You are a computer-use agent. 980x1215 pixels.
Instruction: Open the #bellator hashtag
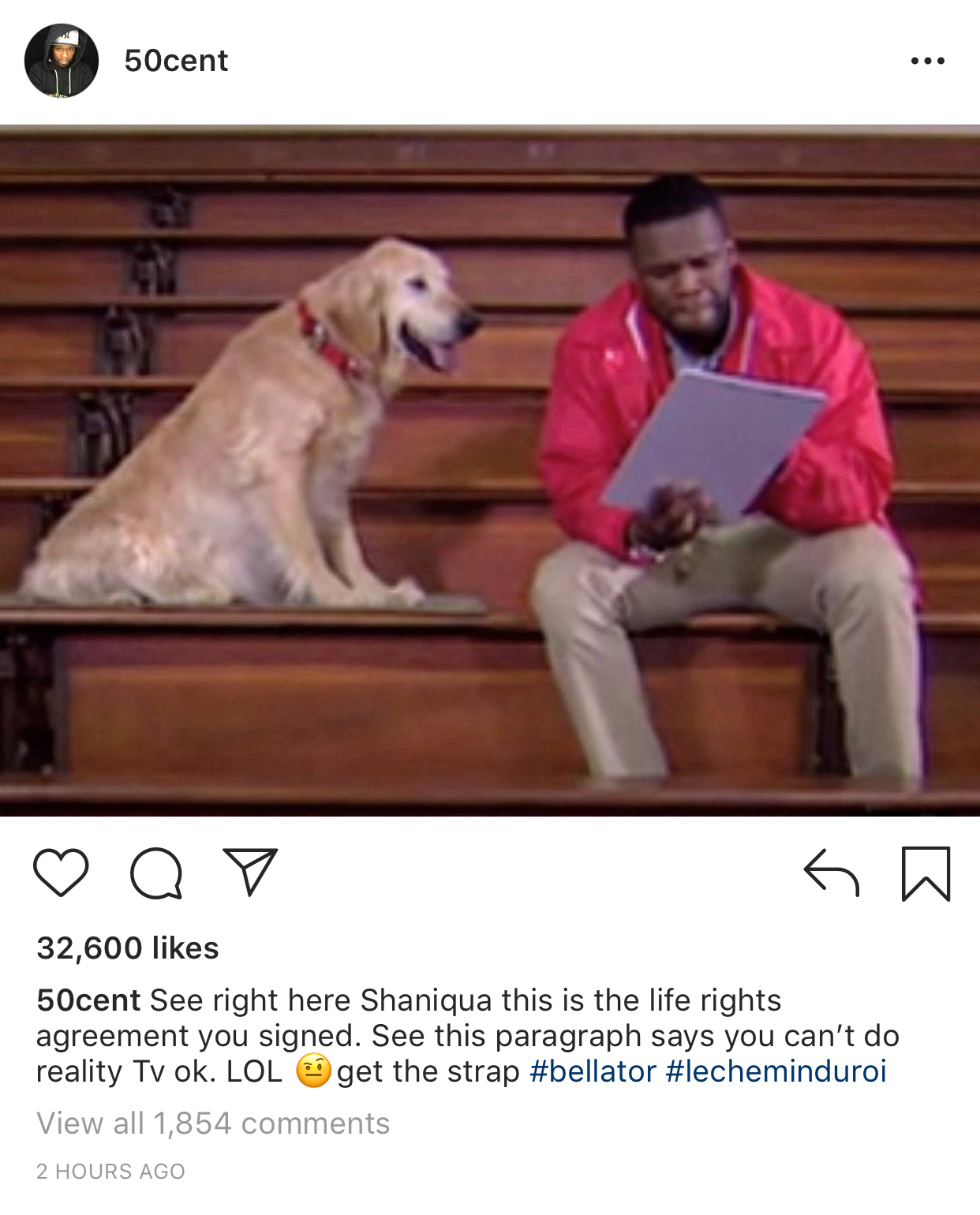pos(593,1071)
